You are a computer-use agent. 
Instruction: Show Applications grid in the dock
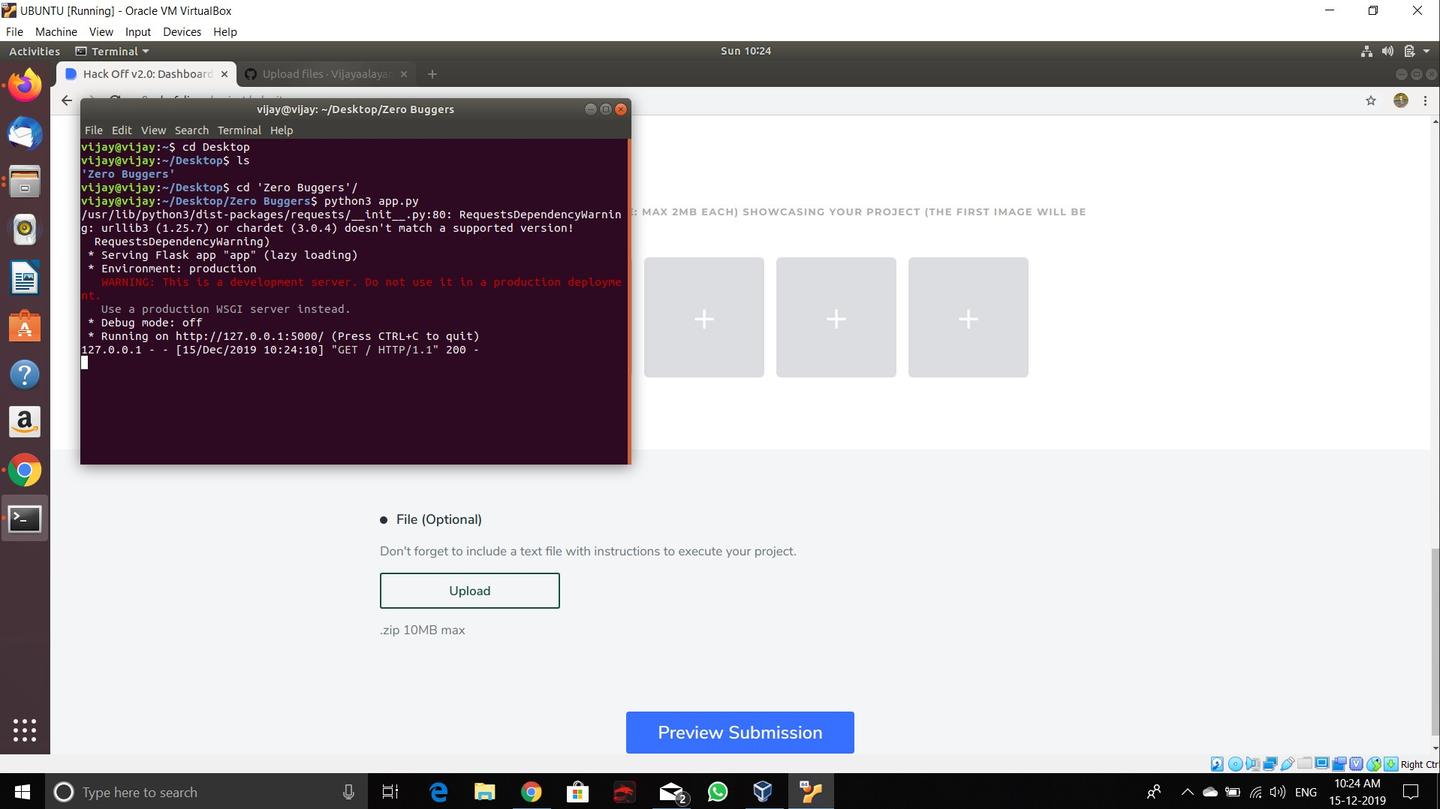25,731
